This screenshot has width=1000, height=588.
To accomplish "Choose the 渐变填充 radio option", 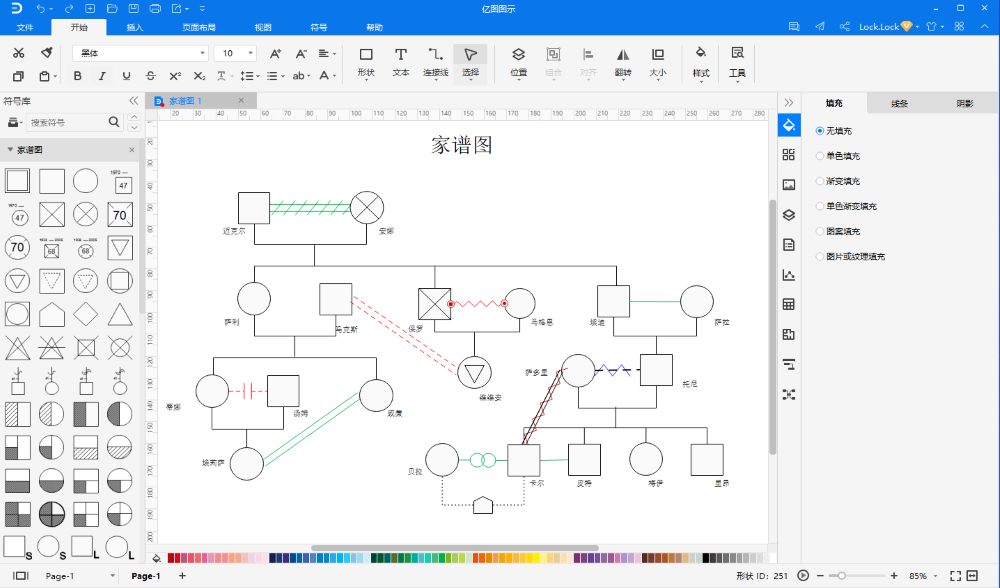I will coord(820,181).
